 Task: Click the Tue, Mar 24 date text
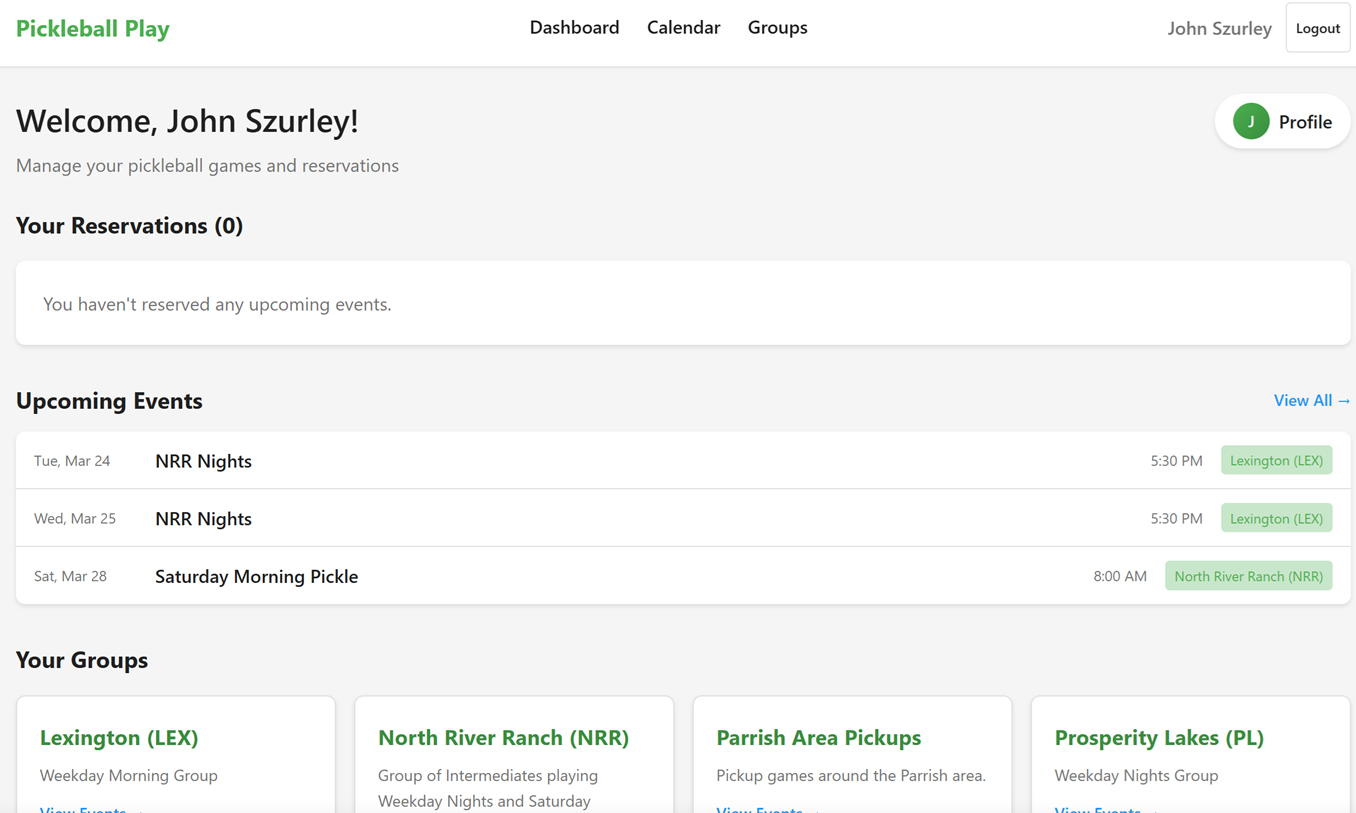coord(72,461)
